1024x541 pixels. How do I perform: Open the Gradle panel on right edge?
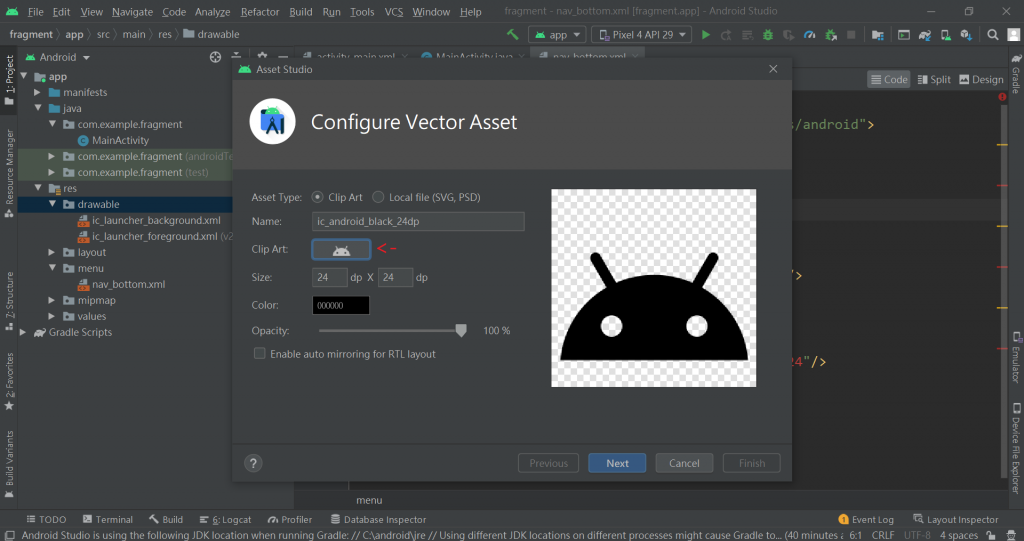pyautogui.click(x=1016, y=73)
